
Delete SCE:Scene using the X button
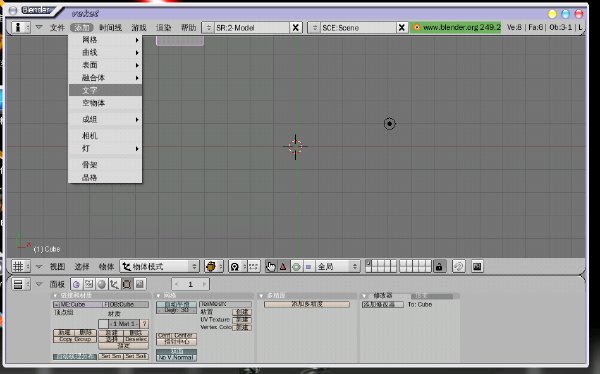pos(401,28)
